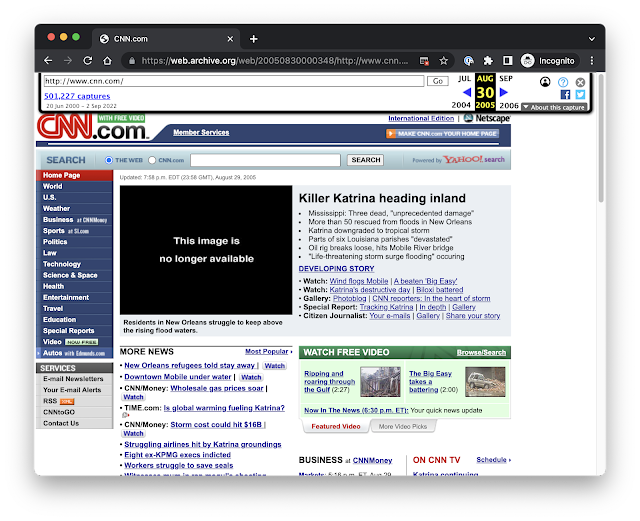640x521 pixels.
Task: Select THE WEB search radio button
Action: tap(109, 160)
